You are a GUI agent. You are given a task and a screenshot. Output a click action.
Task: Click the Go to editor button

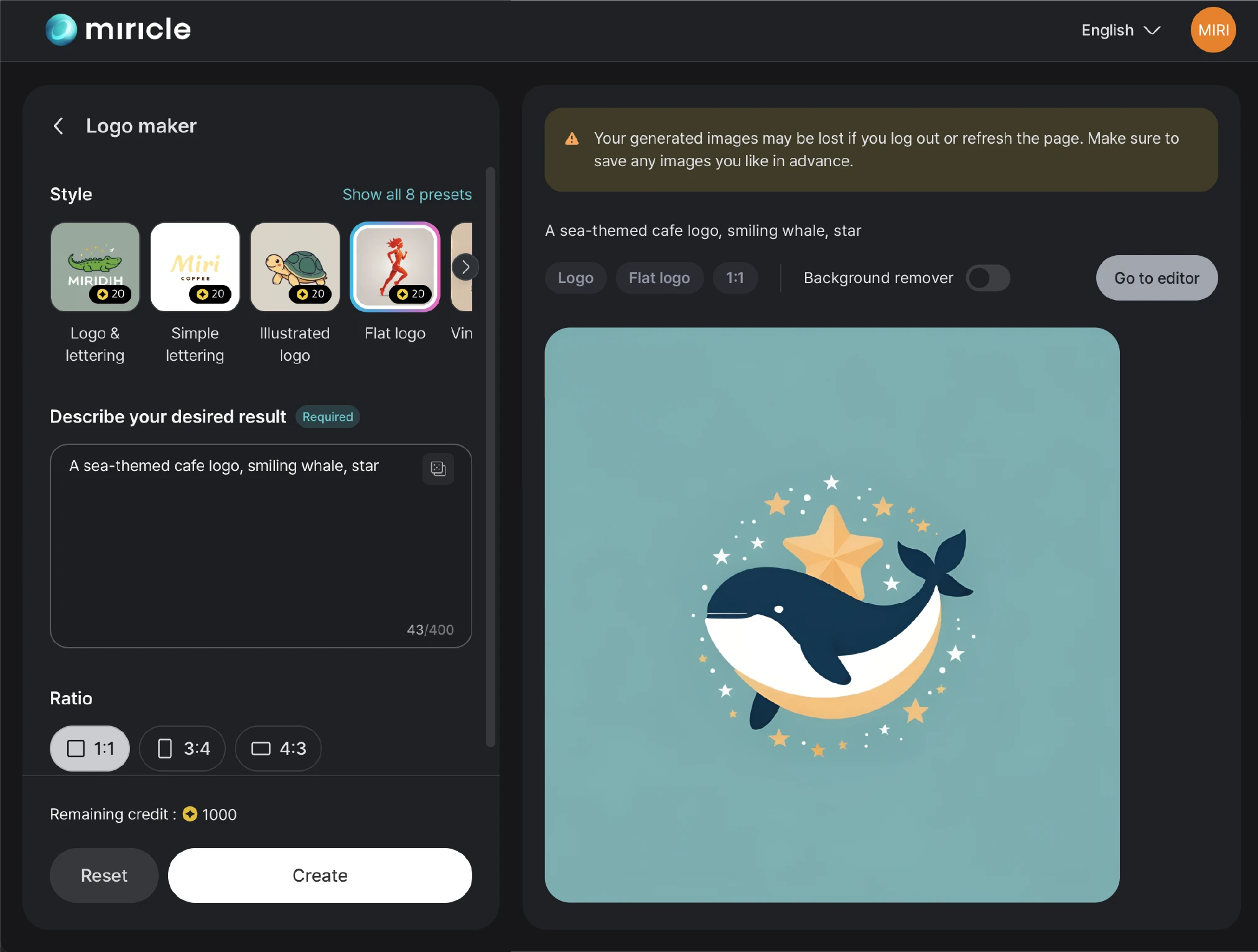(1157, 278)
